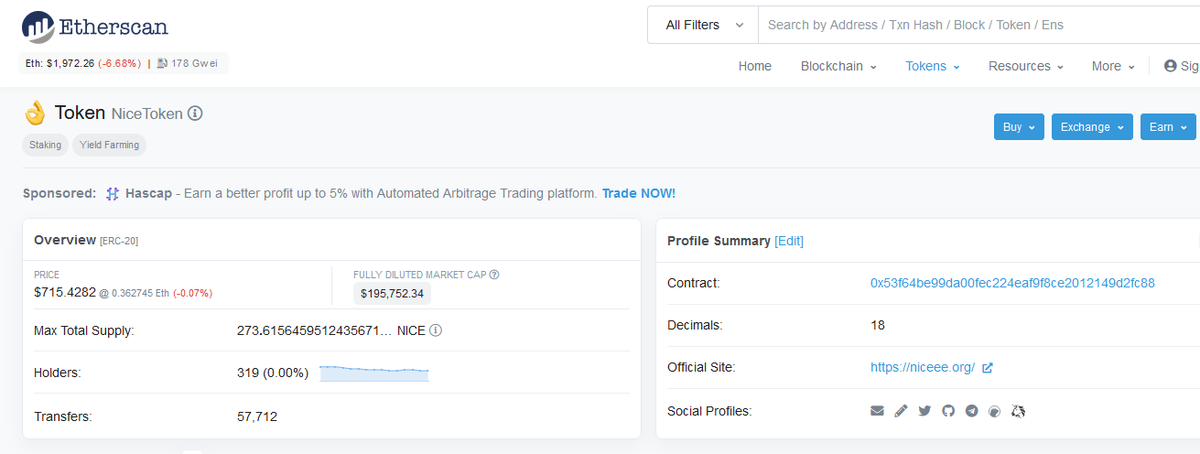Click the Edit link in Profile Summary
This screenshot has height=454, width=1200.
[x=789, y=241]
